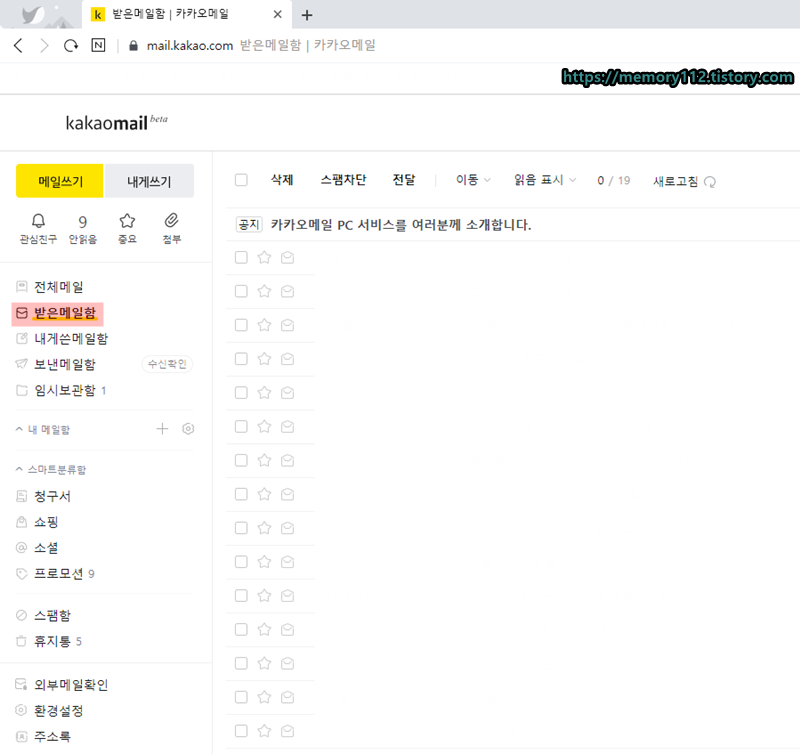The height and width of the screenshot is (754, 800).
Task: Click 내게쓰기 write-to-self button
Action: [x=149, y=181]
